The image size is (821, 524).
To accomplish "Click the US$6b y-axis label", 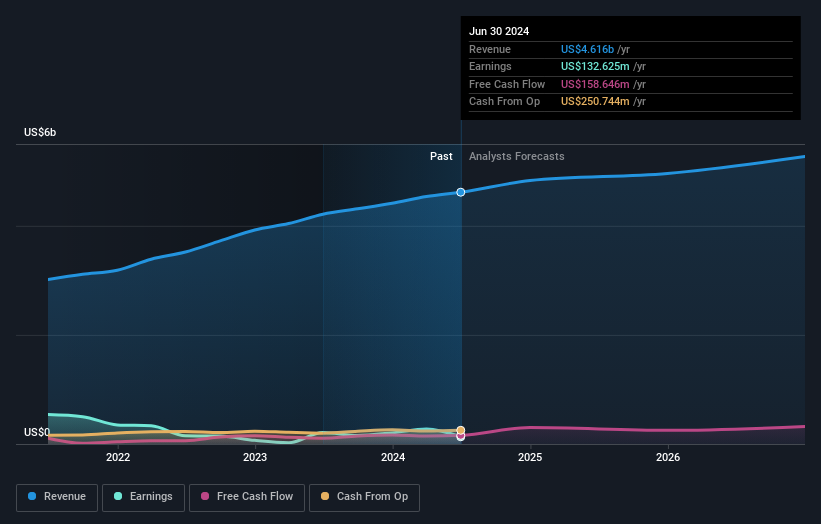I will tap(40, 132).
